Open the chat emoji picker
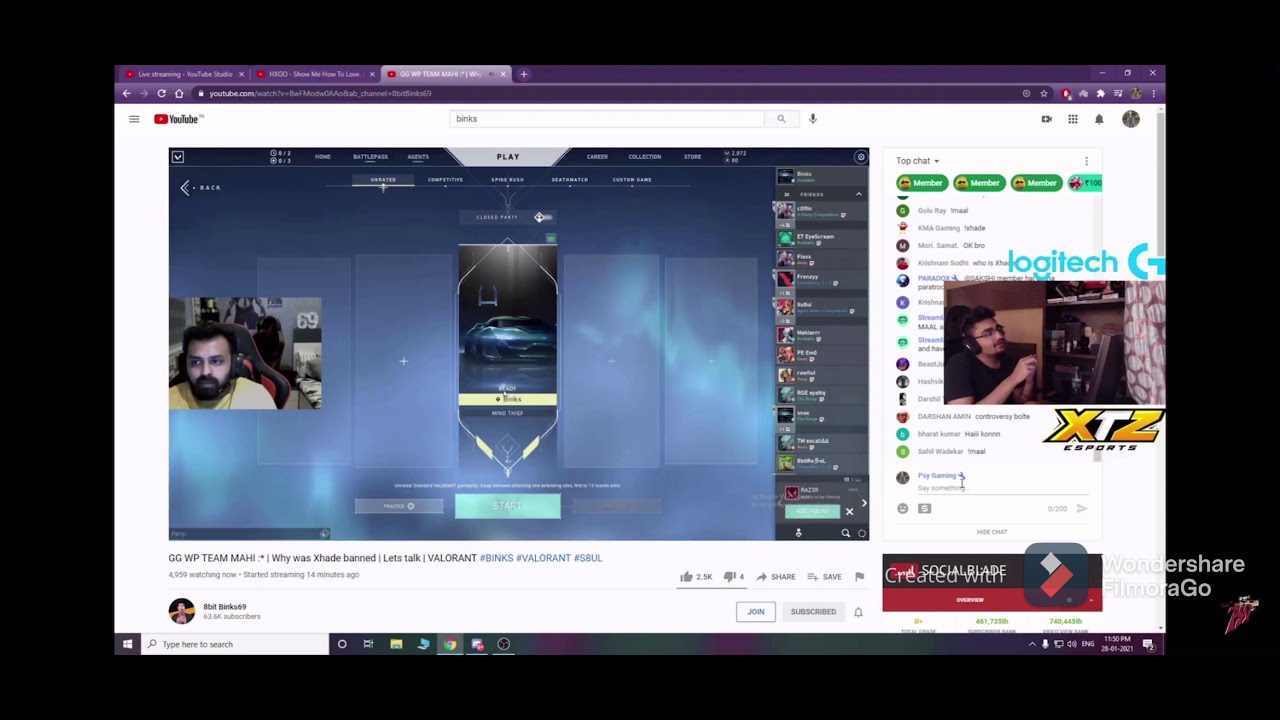Image resolution: width=1280 pixels, height=720 pixels. [x=902, y=509]
